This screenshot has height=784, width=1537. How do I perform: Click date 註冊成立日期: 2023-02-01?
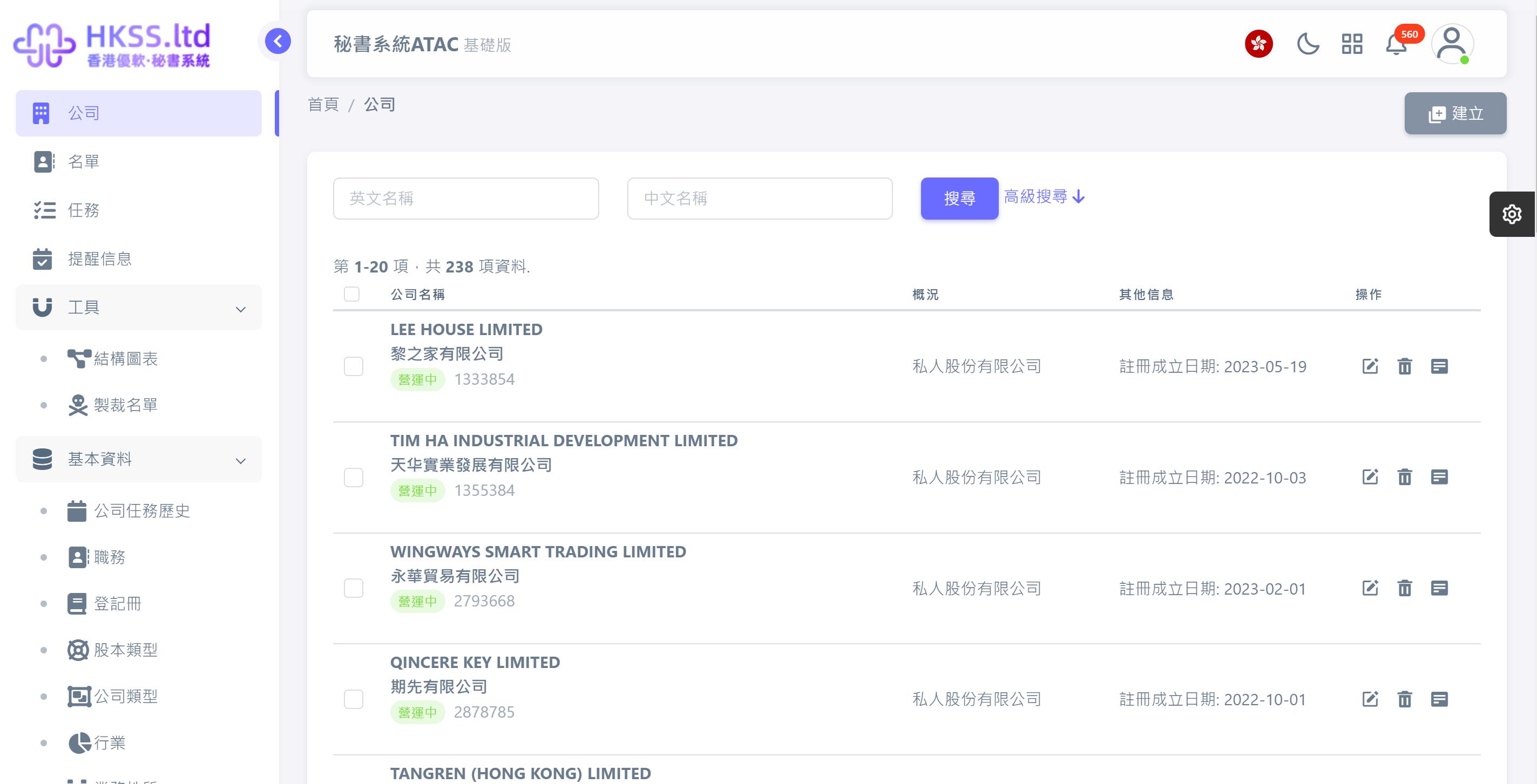click(1213, 589)
